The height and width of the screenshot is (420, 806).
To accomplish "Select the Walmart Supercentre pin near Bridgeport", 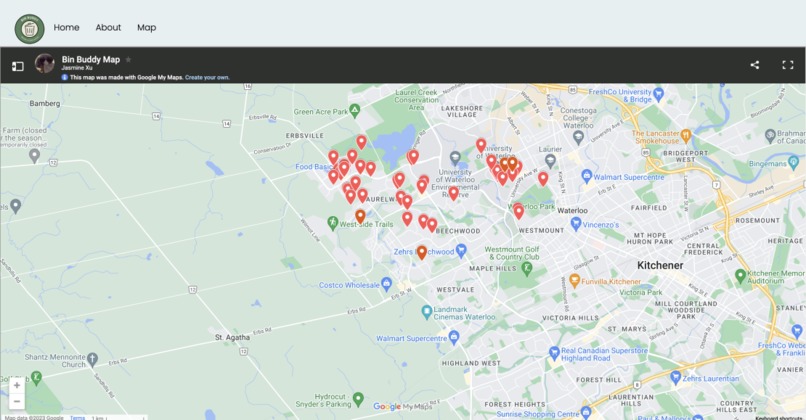I will [x=587, y=176].
